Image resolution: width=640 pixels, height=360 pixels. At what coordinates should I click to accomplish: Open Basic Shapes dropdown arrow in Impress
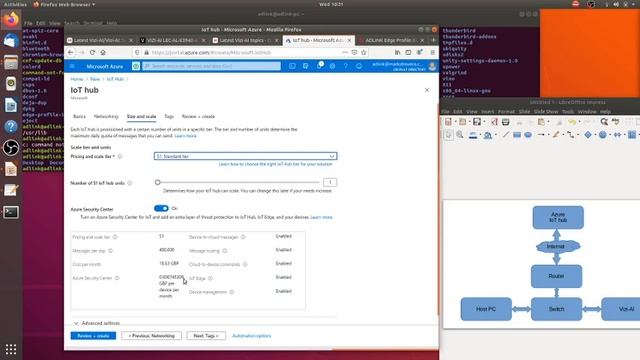click(595, 135)
